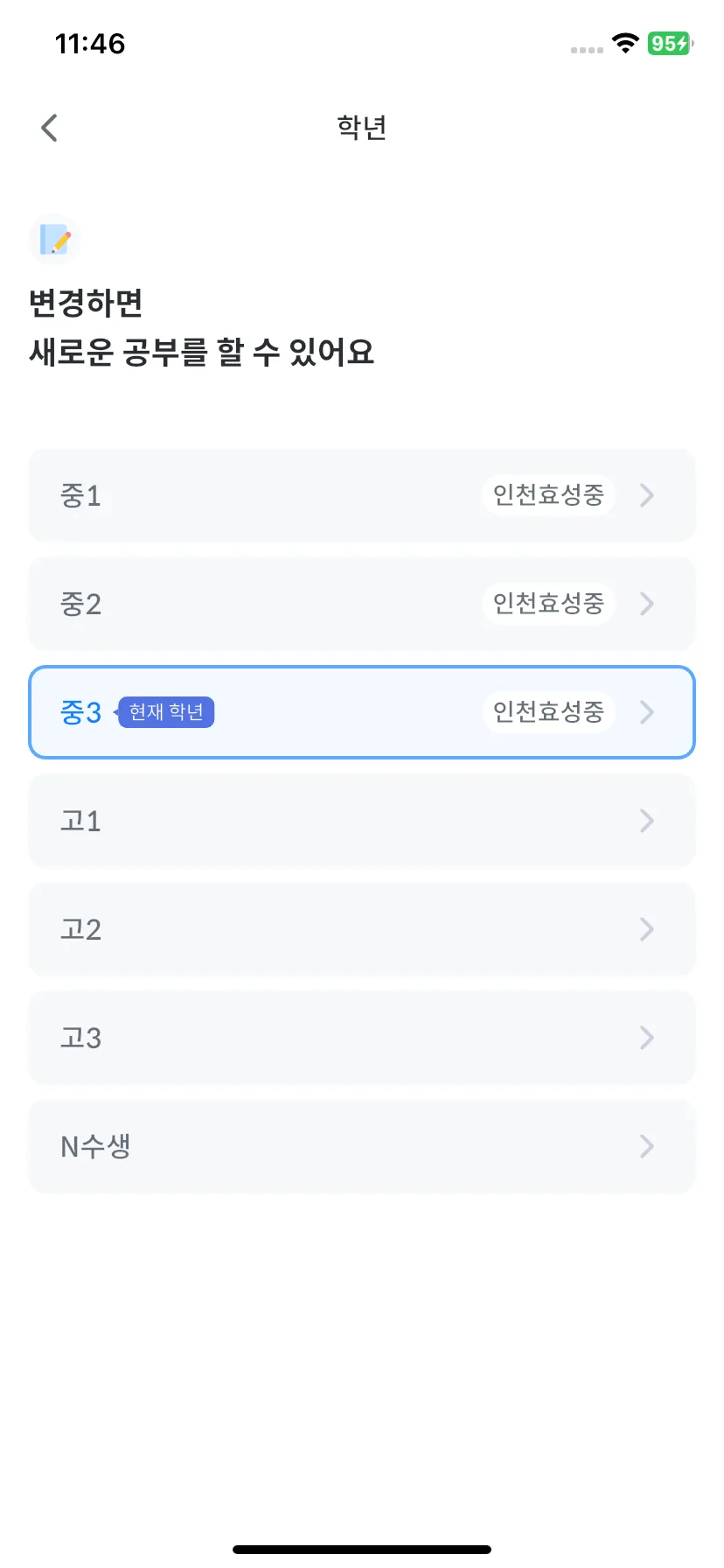Tap the chevron on N수생 row

(x=647, y=1146)
